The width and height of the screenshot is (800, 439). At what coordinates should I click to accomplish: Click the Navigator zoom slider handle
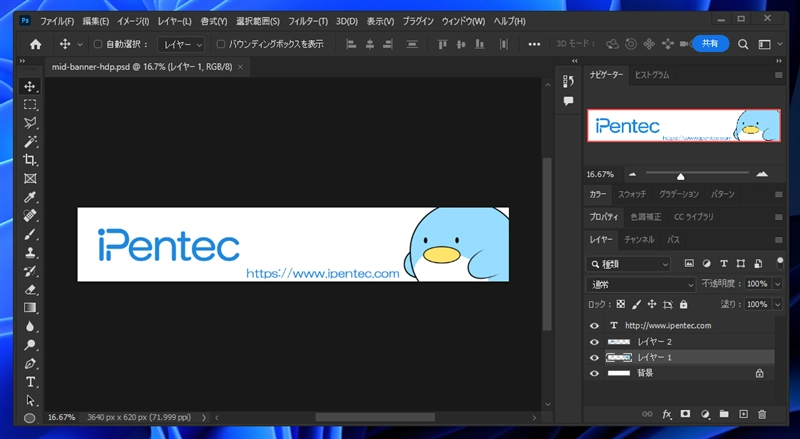(x=681, y=177)
